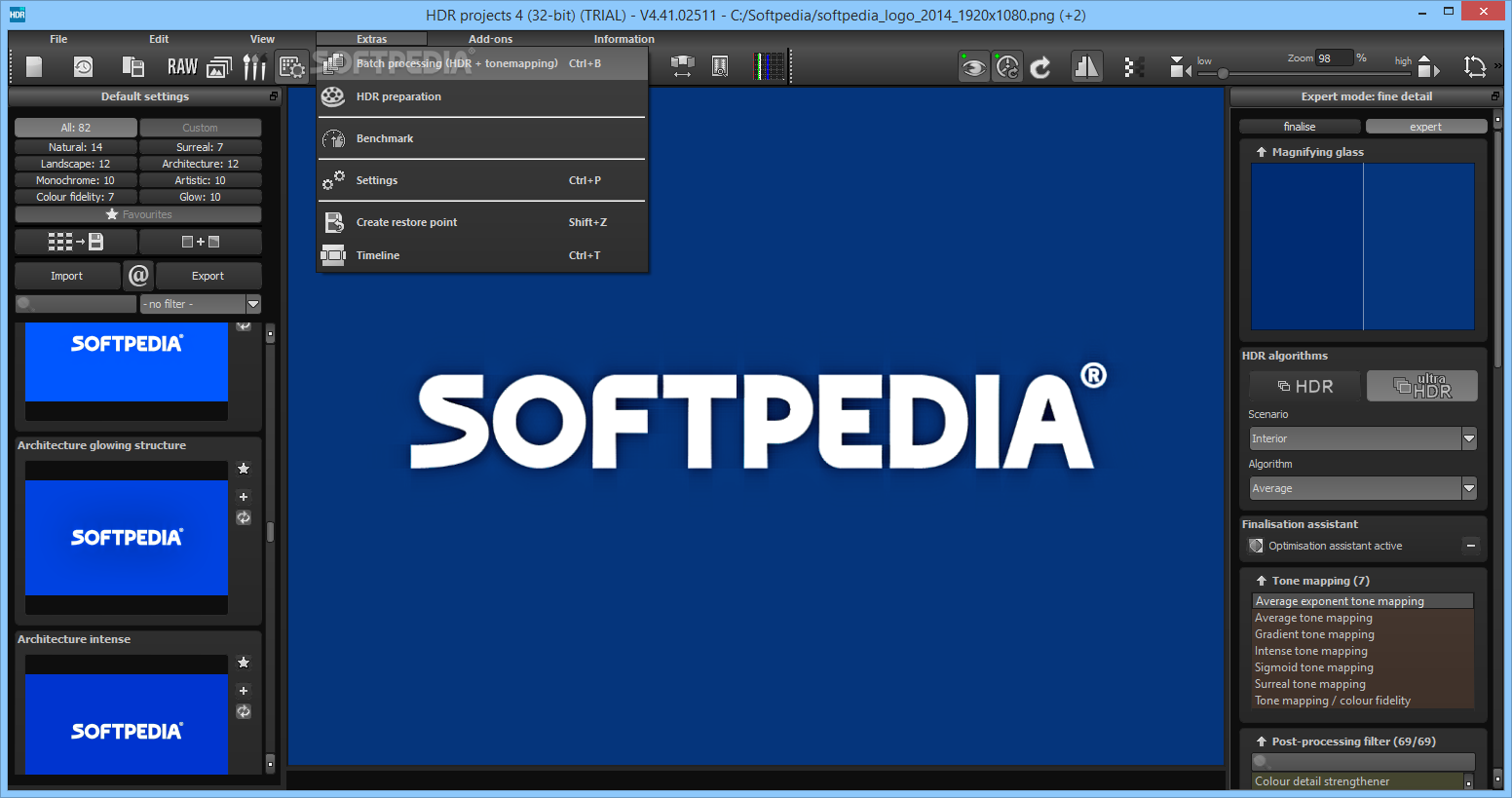The image size is (1512, 798).
Task: Switch to the expert mode
Action: coord(1426,127)
